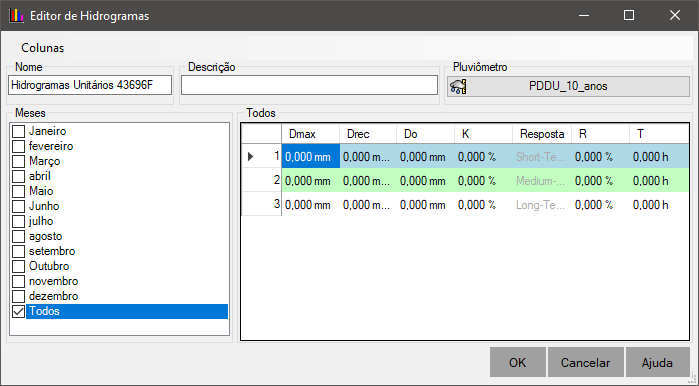Check the agosto checkbox
Image resolution: width=699 pixels, height=386 pixels.
pyautogui.click(x=18, y=236)
